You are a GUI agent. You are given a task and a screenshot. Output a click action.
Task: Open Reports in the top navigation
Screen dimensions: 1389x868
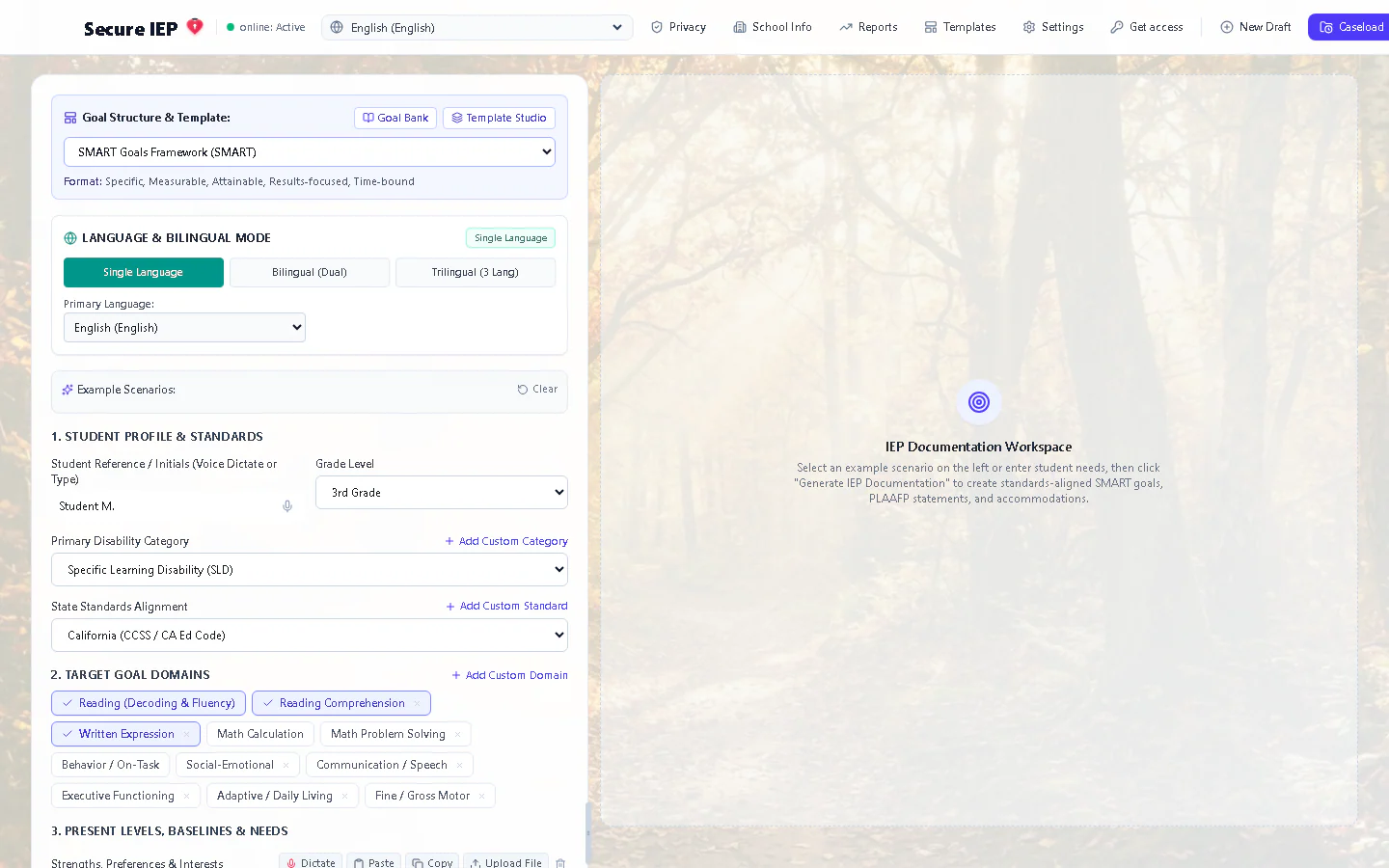pos(868,27)
